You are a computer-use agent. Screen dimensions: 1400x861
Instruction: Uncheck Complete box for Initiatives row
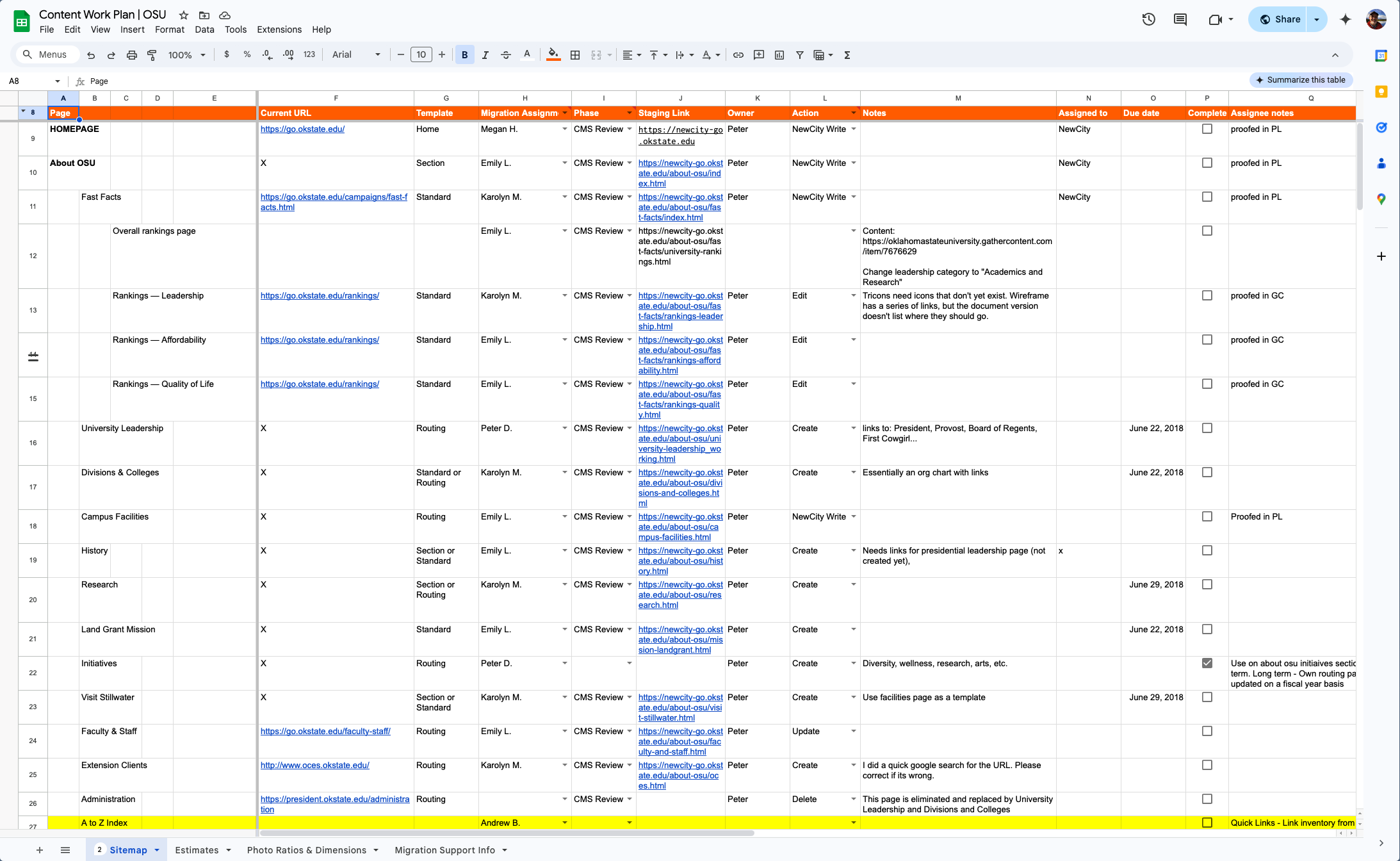(x=1207, y=663)
